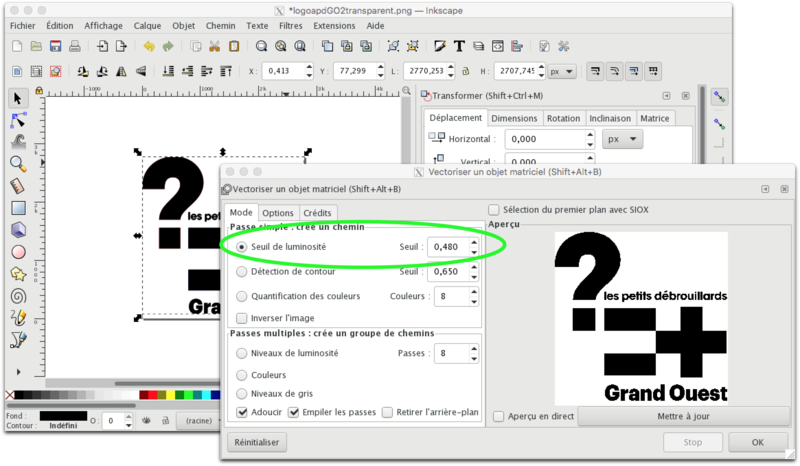
Task: Open the Fichier menu
Action: click(x=22, y=26)
